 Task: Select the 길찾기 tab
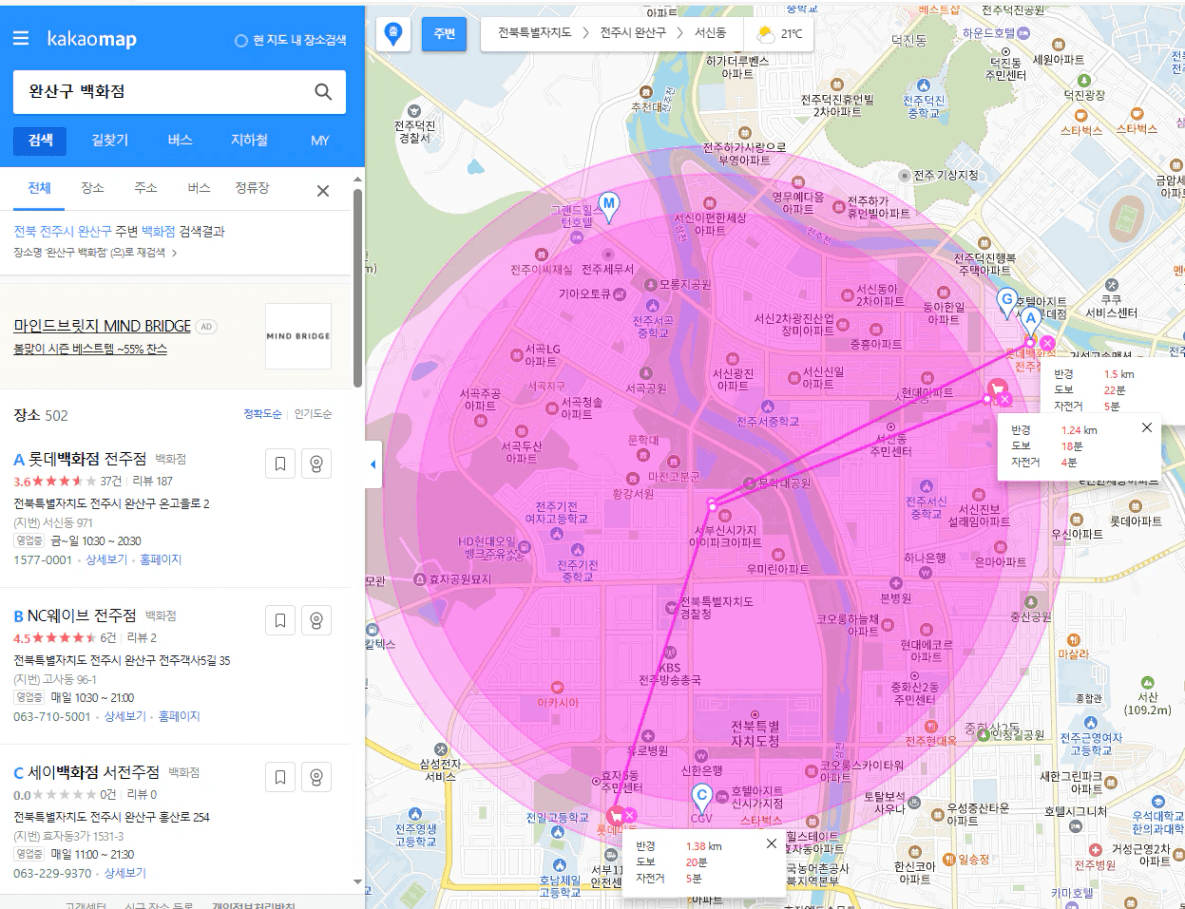110,141
